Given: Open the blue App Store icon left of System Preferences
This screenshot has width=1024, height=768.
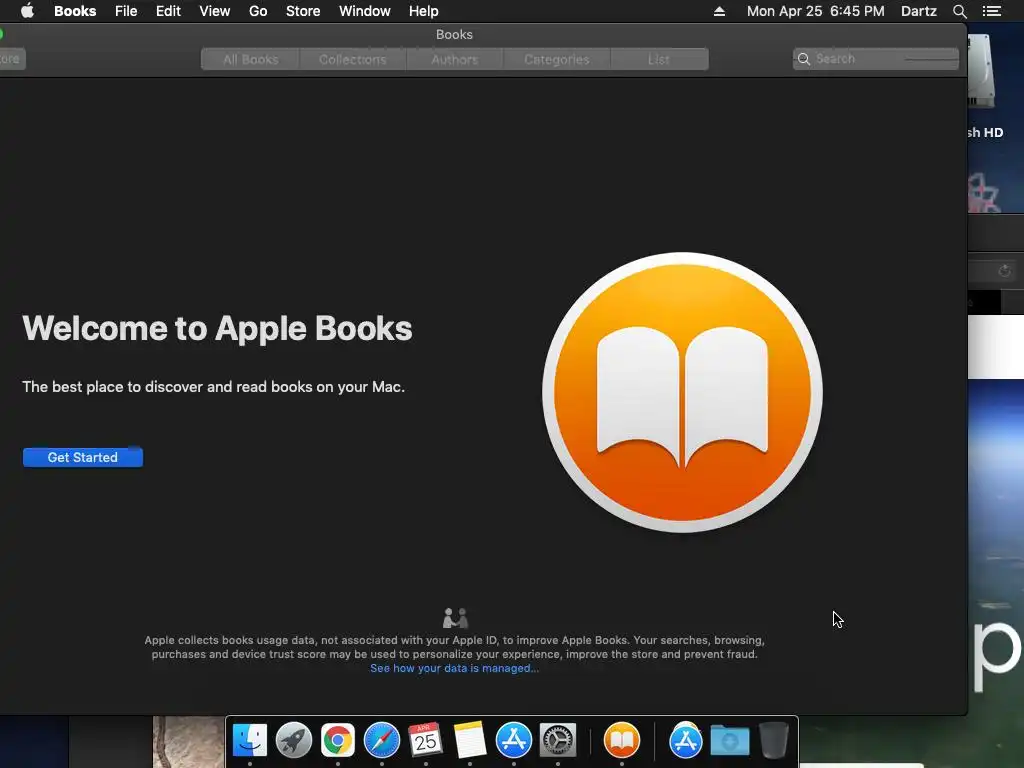Looking at the screenshot, I should click(514, 740).
